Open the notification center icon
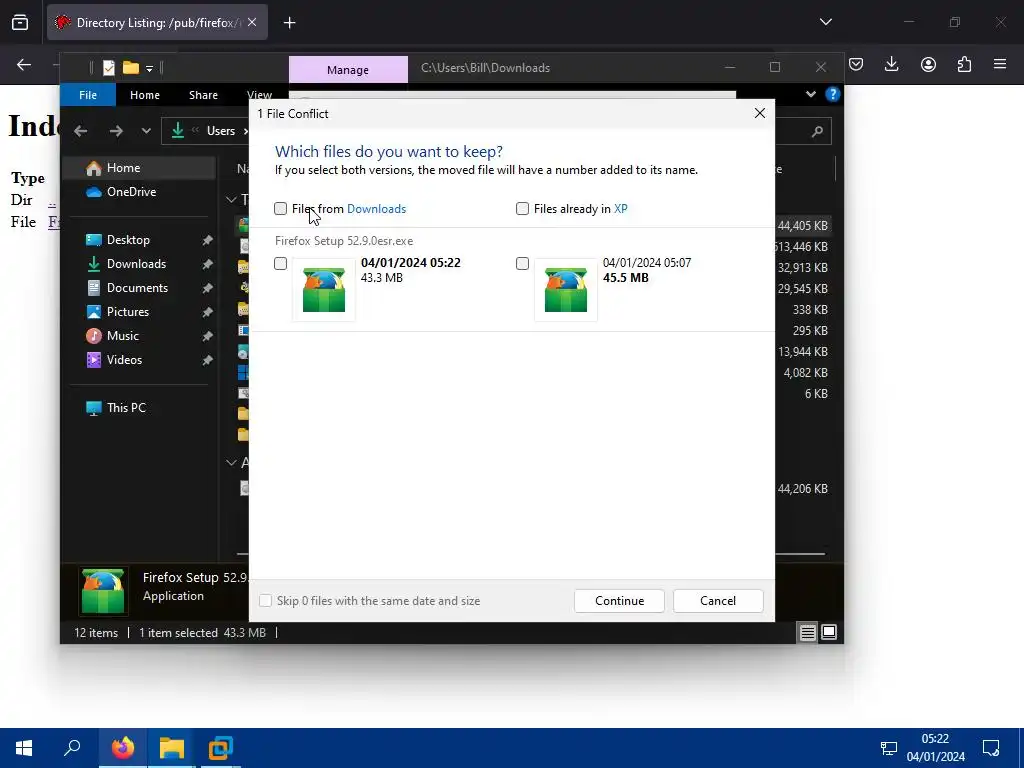1024x768 pixels. tap(991, 748)
